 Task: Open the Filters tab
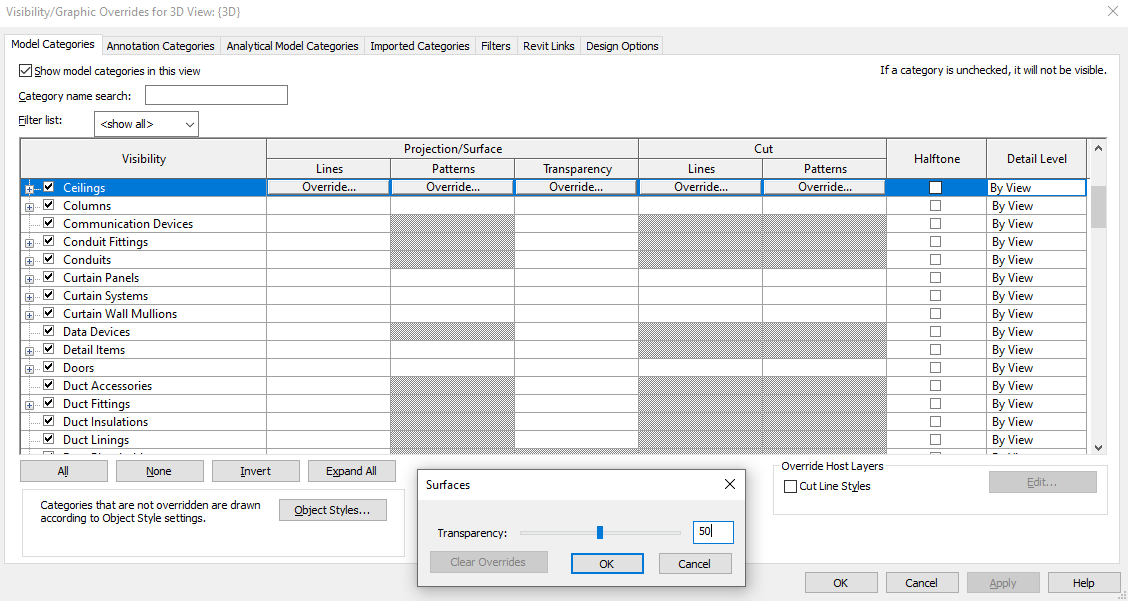(x=495, y=45)
